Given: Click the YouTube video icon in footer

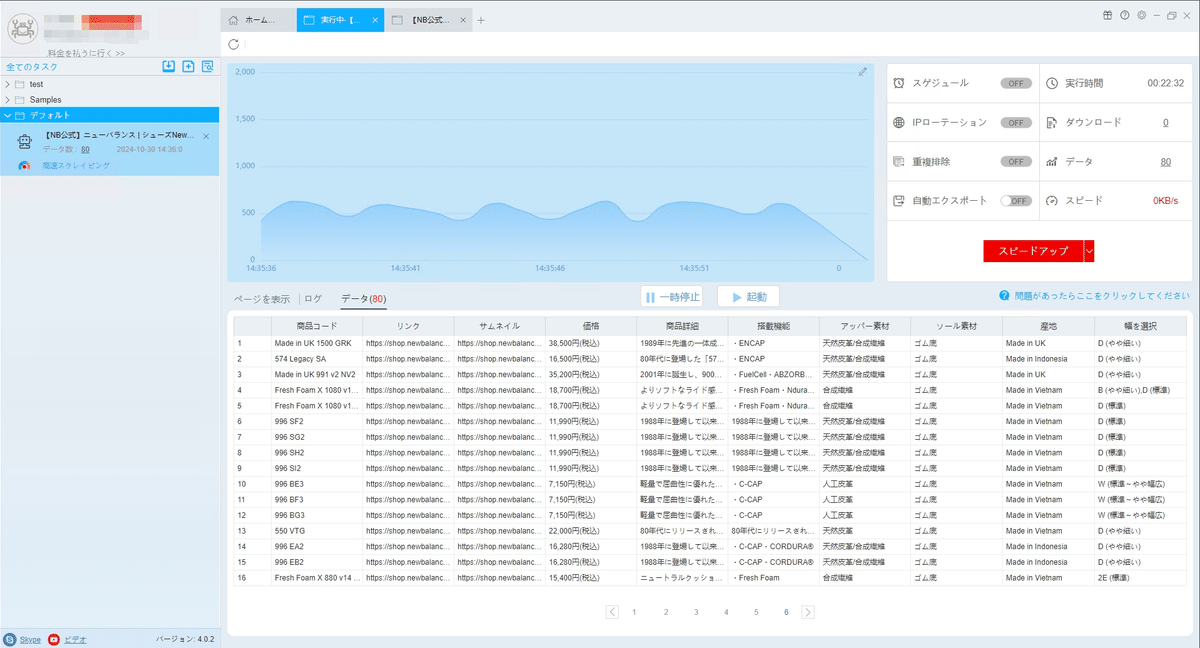Looking at the screenshot, I should coord(54,639).
